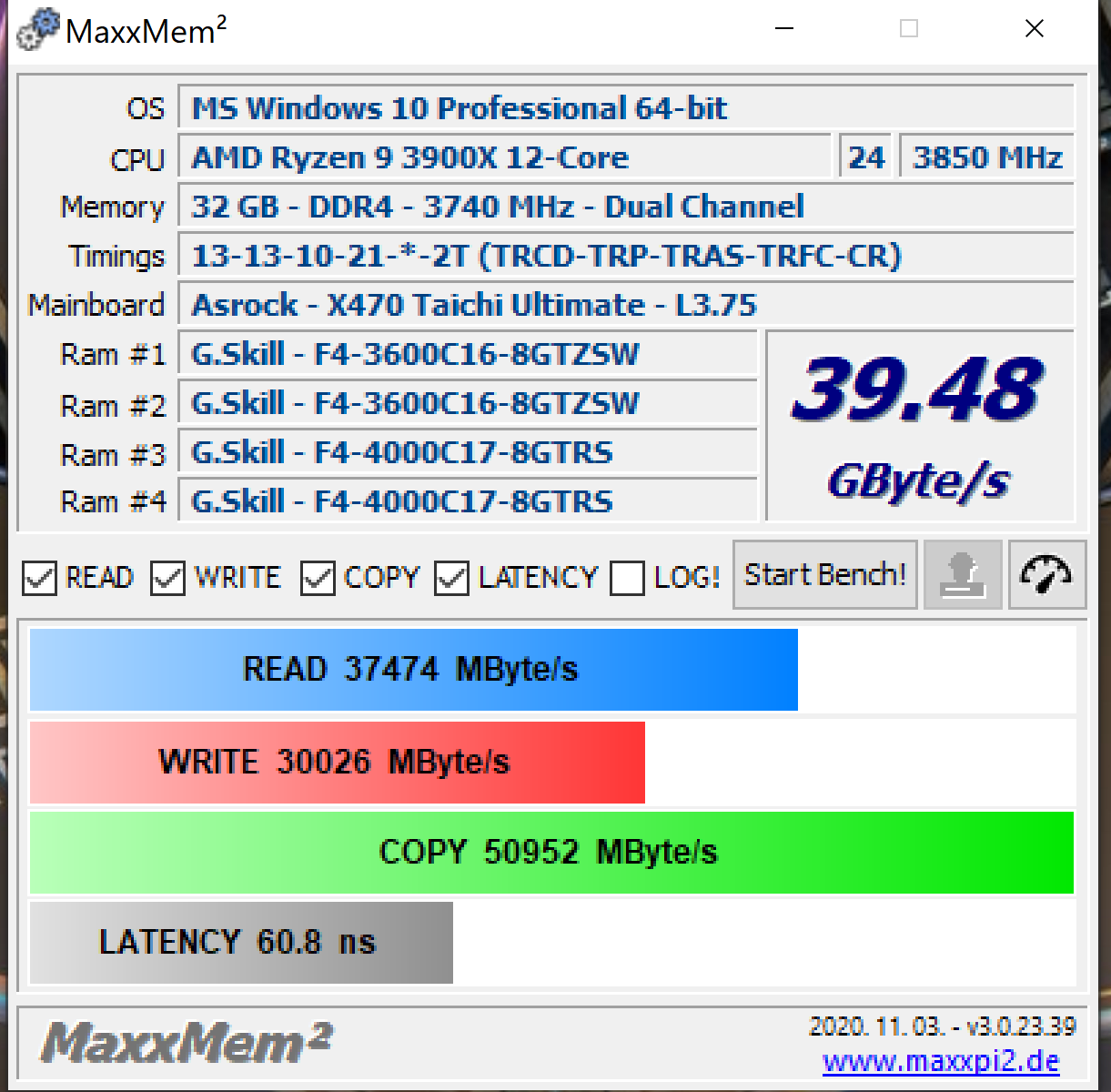The image size is (1111, 1092).
Task: Click the Timings field 13-13-10-21
Action: 626,256
